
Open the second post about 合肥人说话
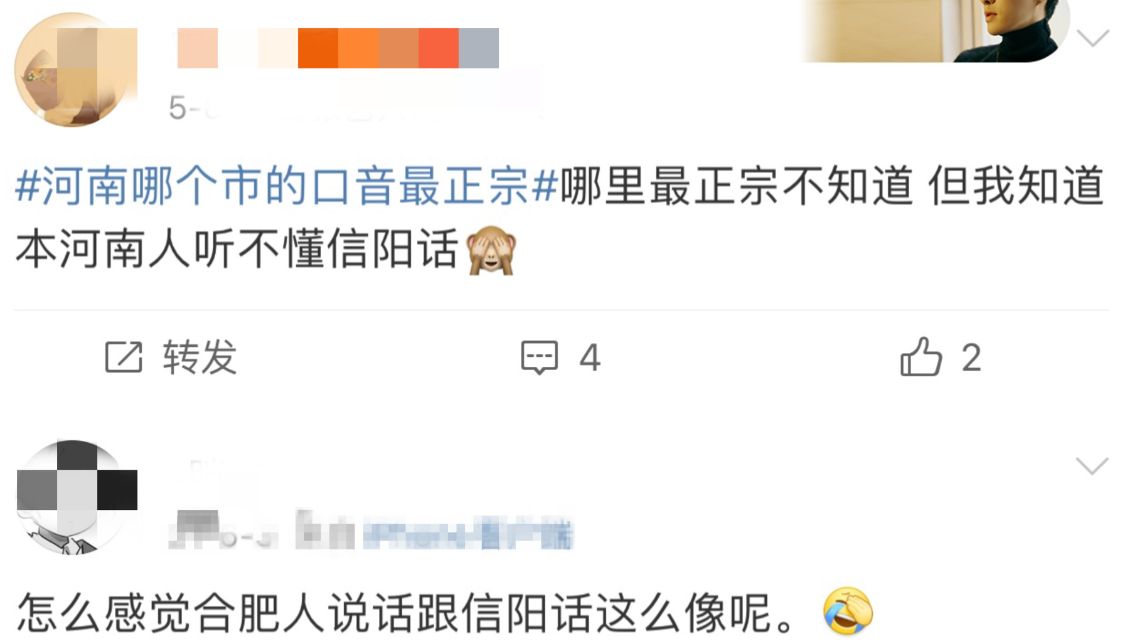(445, 613)
